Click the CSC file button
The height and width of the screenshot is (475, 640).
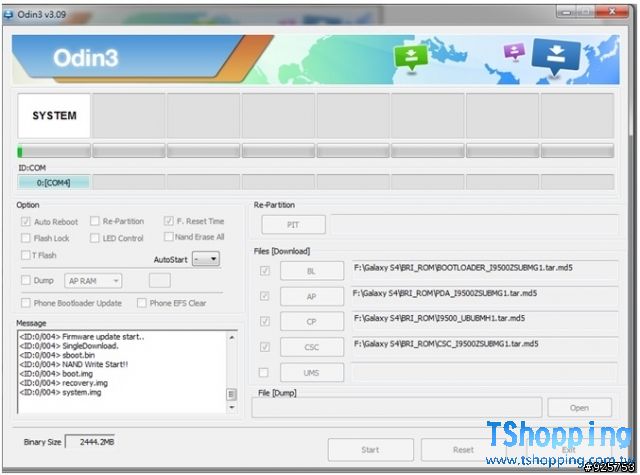click(312, 347)
